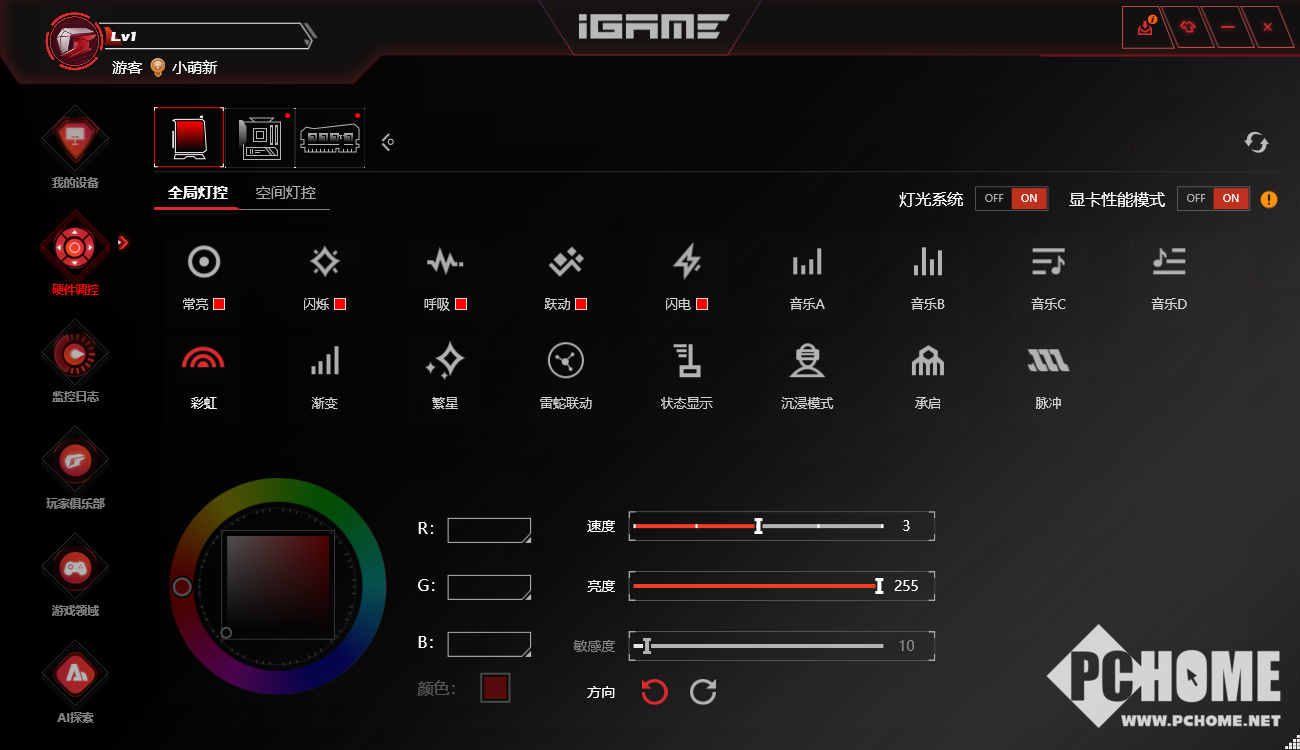Enable the 沉浸模式 immersive mode icon

point(807,360)
